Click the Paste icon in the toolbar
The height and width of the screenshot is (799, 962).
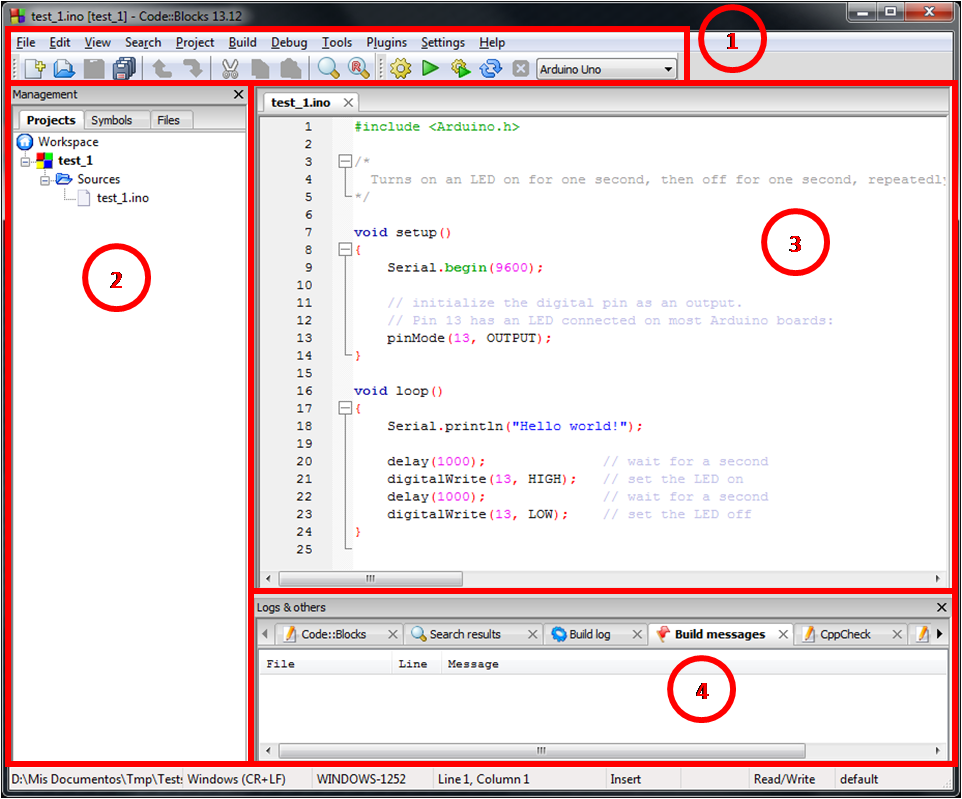pos(290,68)
